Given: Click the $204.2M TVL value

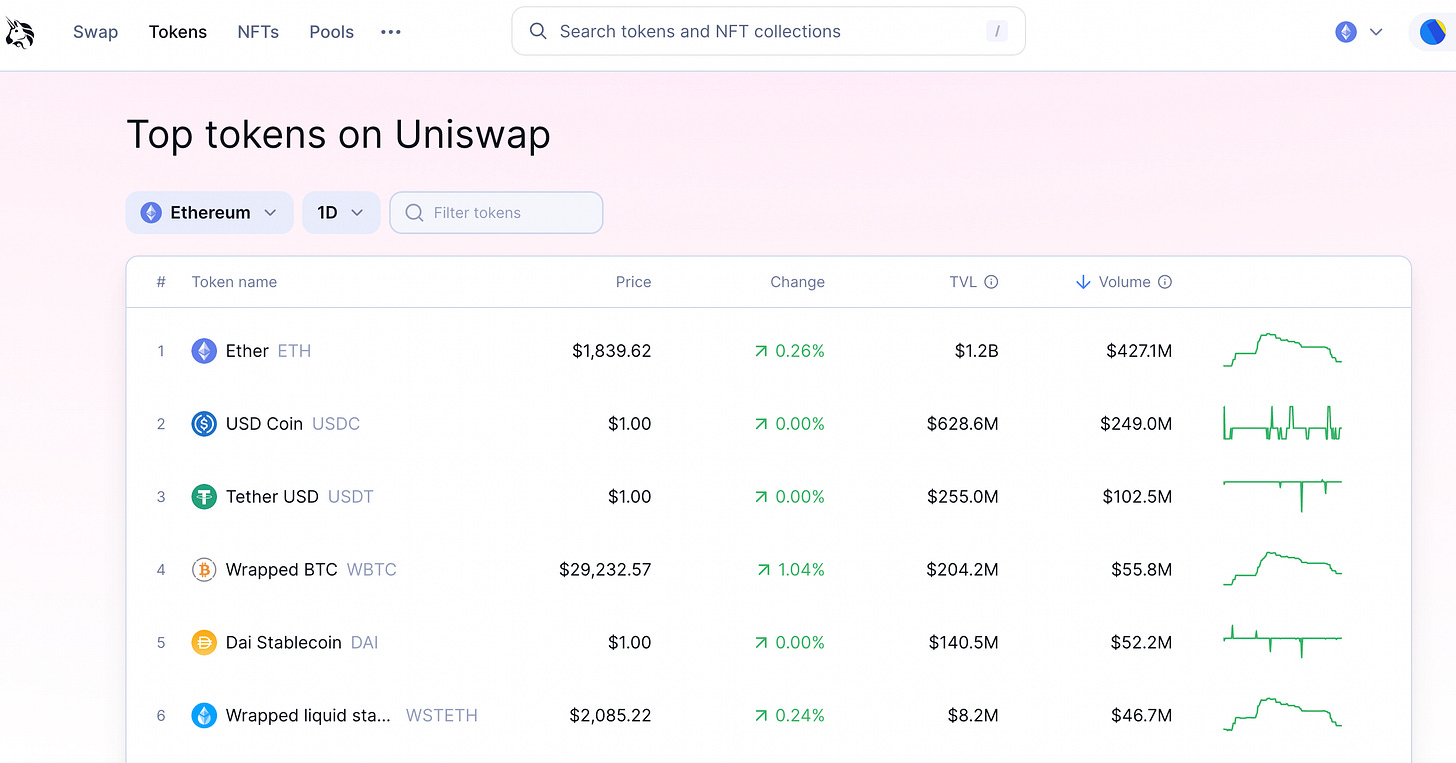Looking at the screenshot, I should click(x=963, y=570).
